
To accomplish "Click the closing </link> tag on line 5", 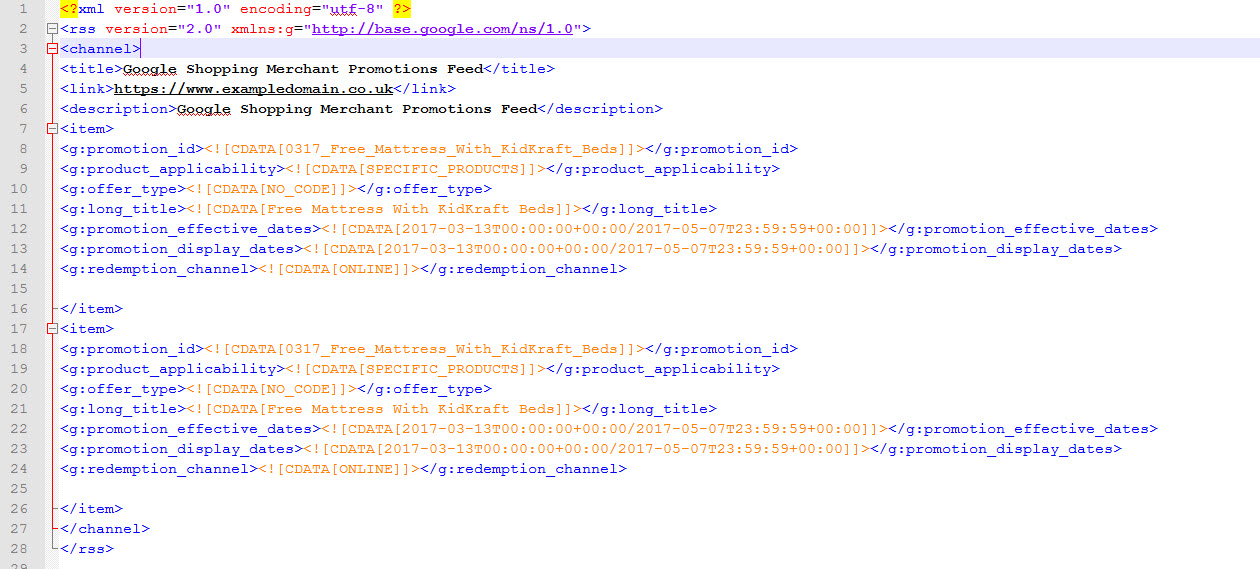I will 423,89.
